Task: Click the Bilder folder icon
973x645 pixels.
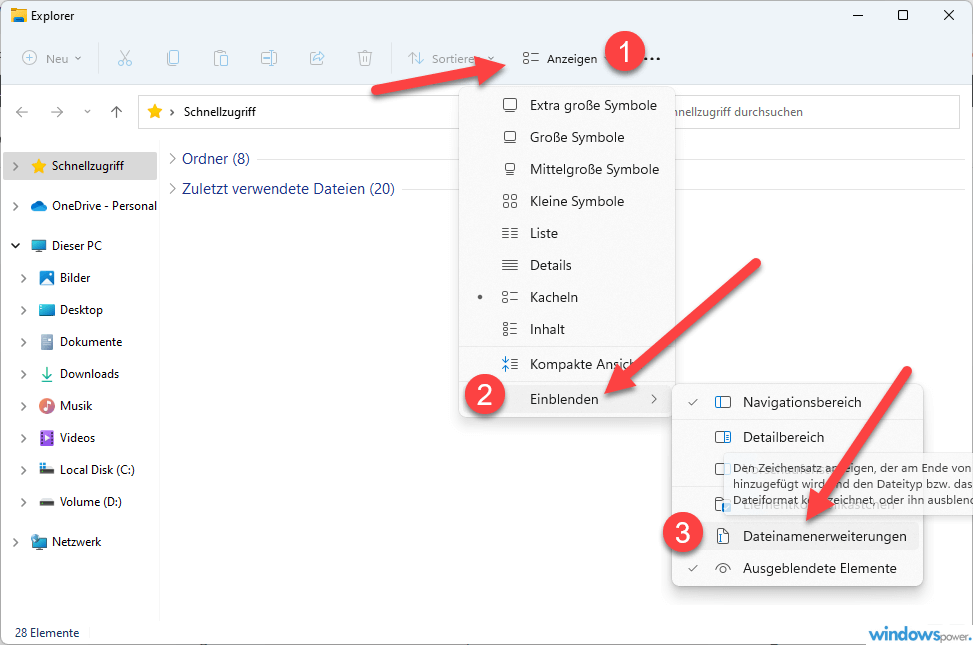Action: coord(47,277)
